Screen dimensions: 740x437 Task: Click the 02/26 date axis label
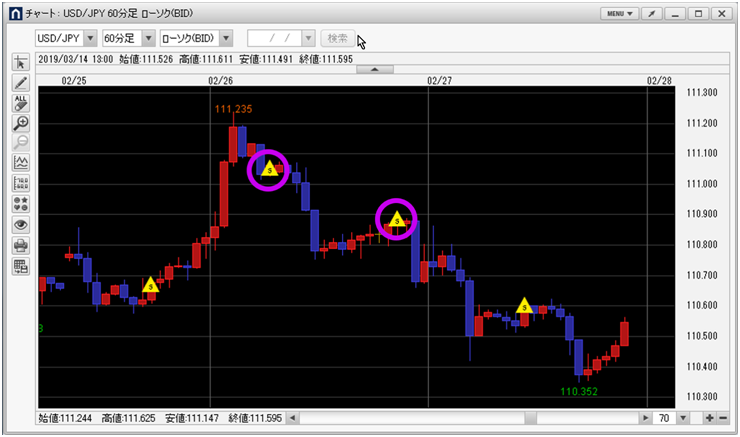click(x=220, y=81)
